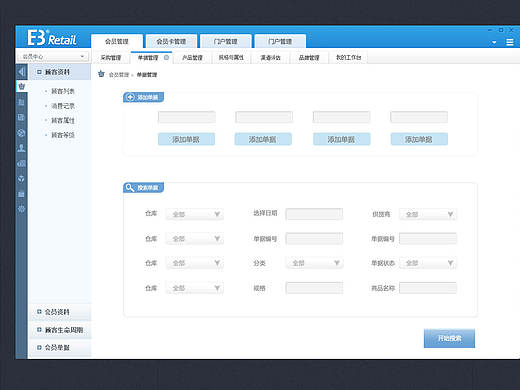Select 消费记录 in the left tree

point(63,106)
